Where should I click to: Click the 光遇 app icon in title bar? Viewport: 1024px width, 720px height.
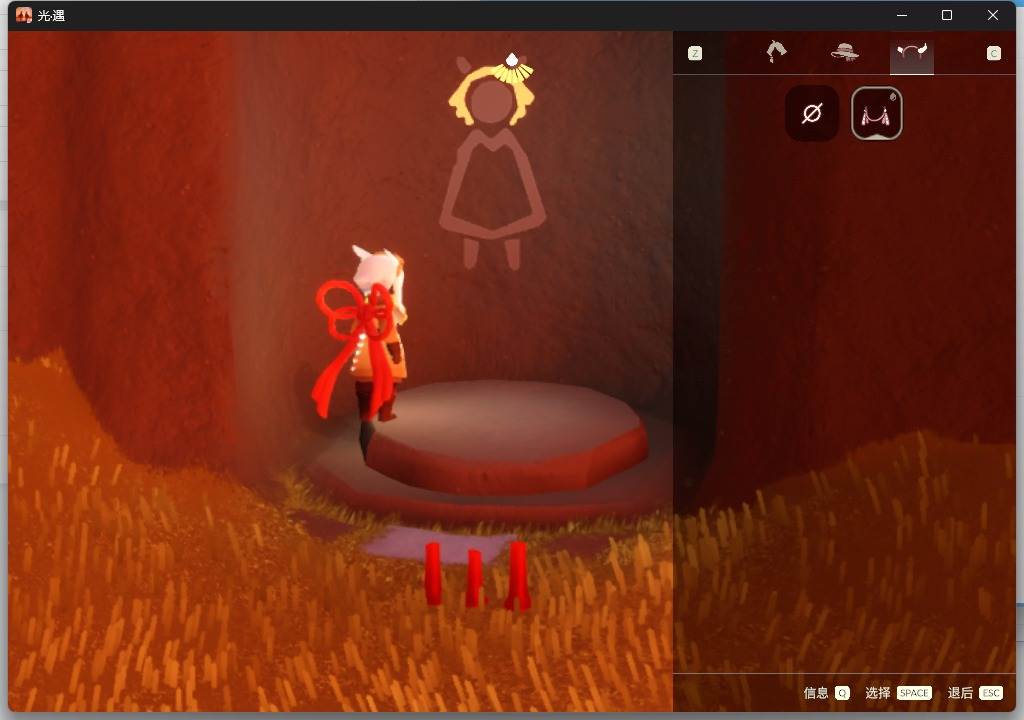pyautogui.click(x=24, y=15)
